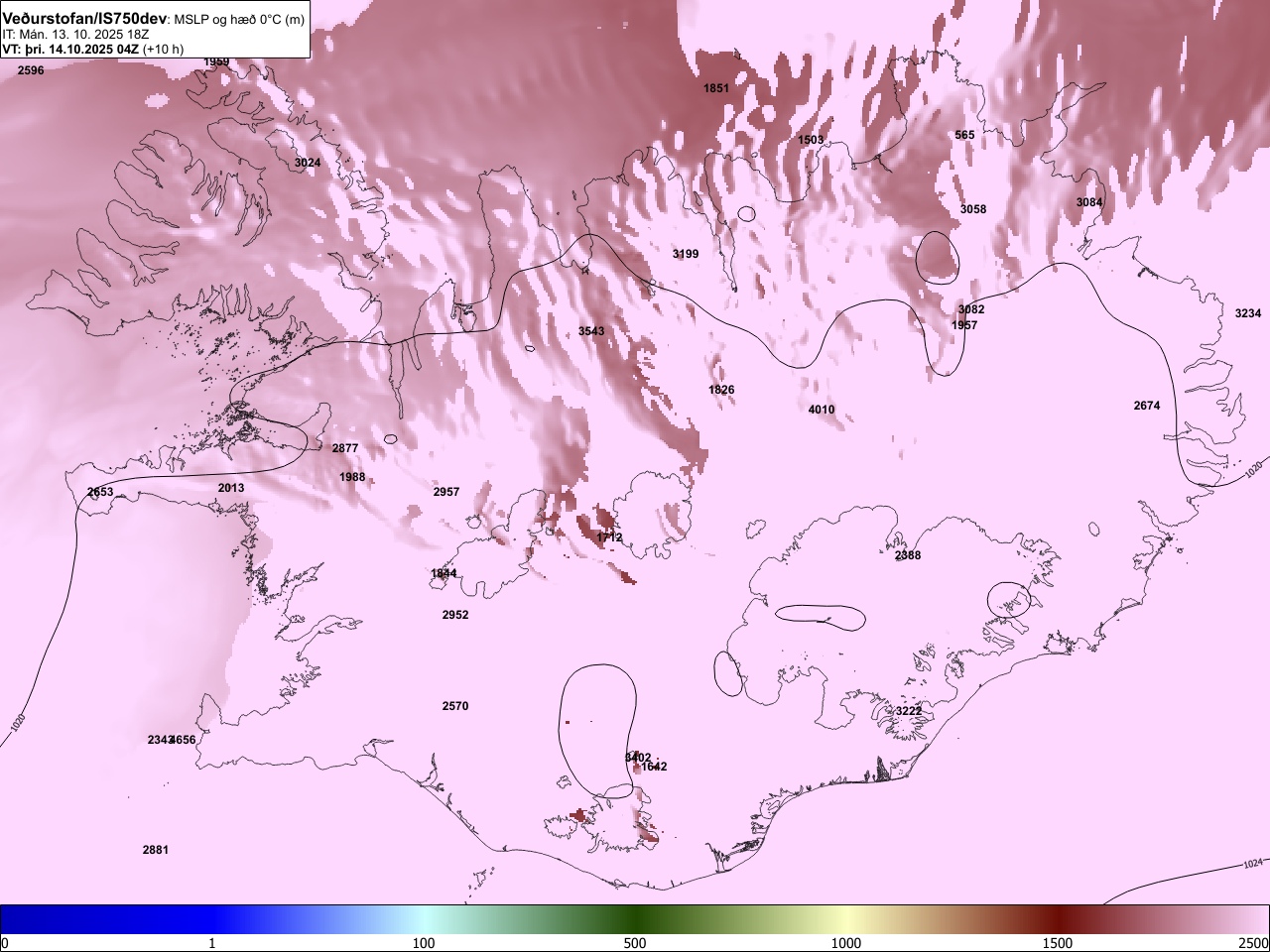Click the 1959 value on the map
The height and width of the screenshot is (952, 1270).
(x=216, y=61)
